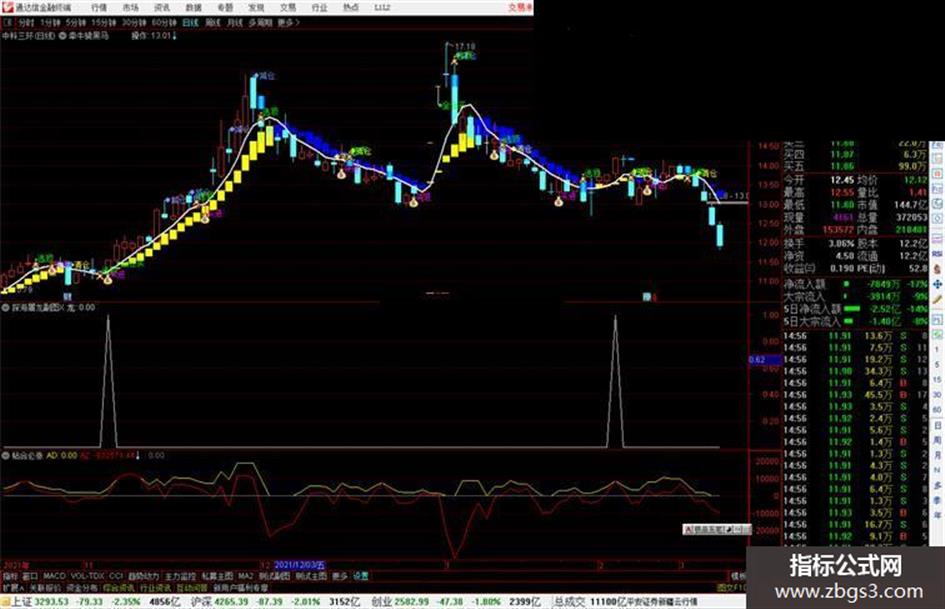Click sidebar 年 yearly shortcut

937,516
